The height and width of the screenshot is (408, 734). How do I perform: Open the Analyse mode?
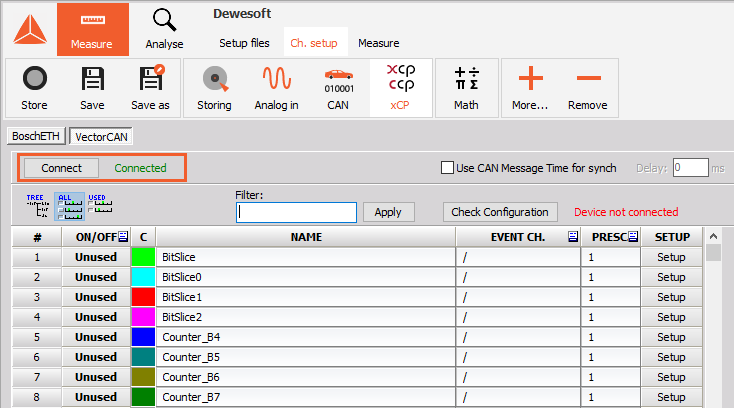point(164,29)
